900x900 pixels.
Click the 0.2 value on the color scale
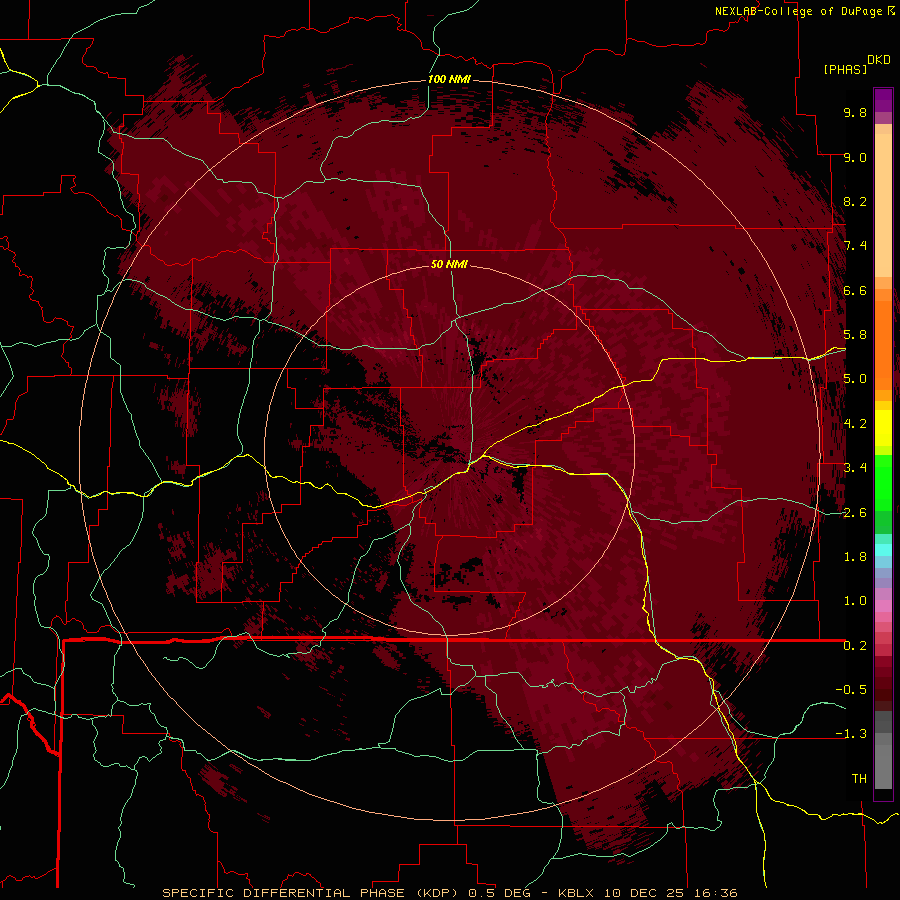pos(855,646)
